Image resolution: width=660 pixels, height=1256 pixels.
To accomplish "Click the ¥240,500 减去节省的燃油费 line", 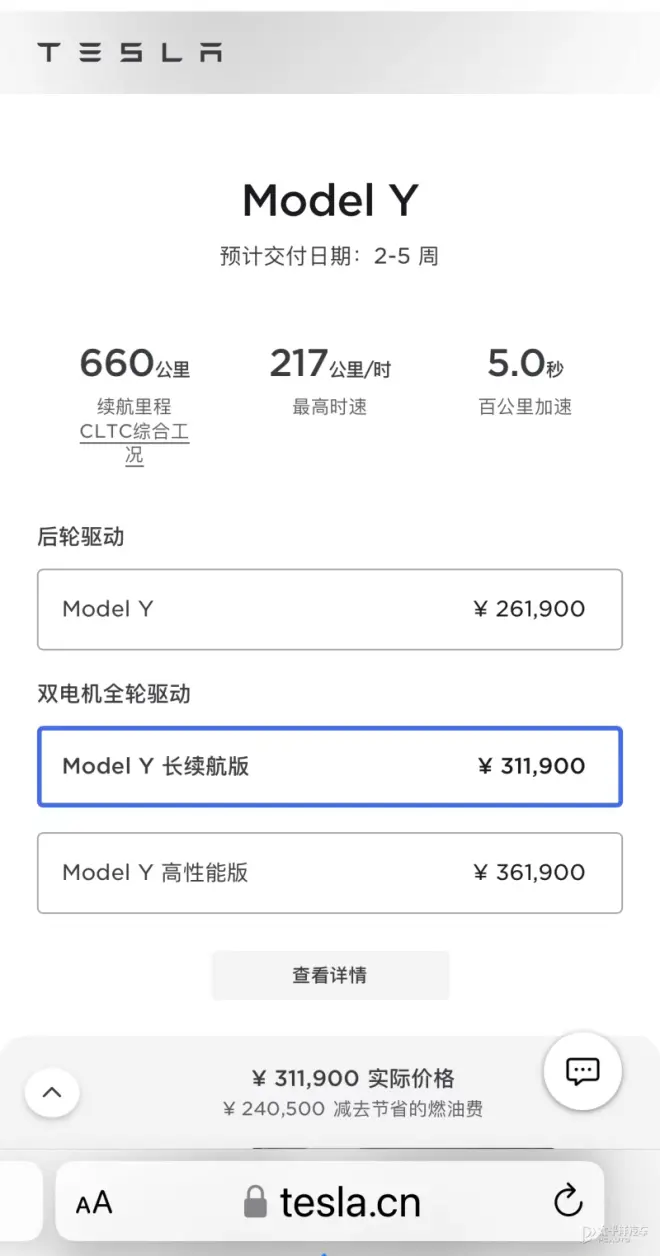I will 353,1109.
